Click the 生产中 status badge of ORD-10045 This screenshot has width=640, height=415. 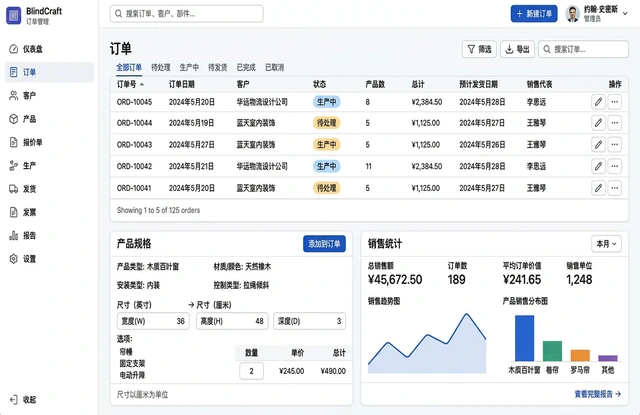coord(327,102)
